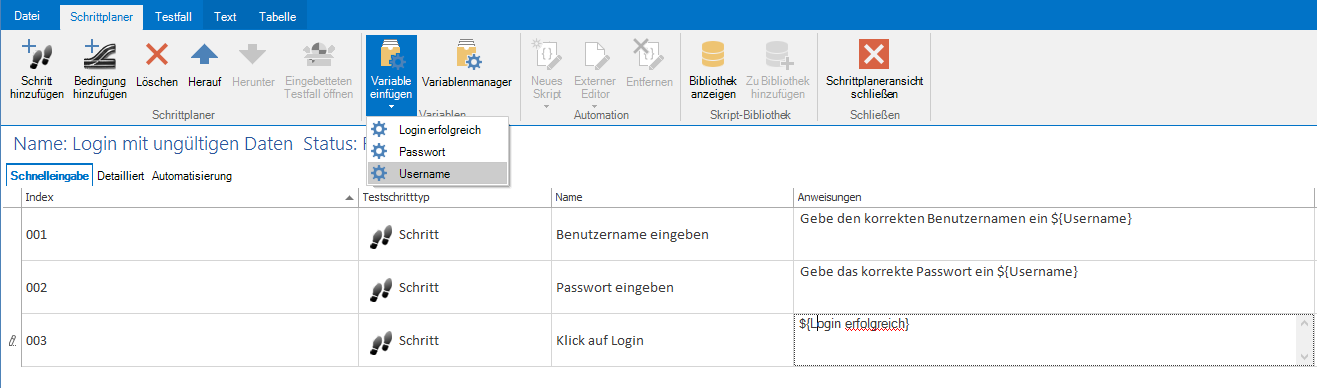Open the Automatisierung tab
Viewport: 1317px width, 388px height.
tap(192, 176)
